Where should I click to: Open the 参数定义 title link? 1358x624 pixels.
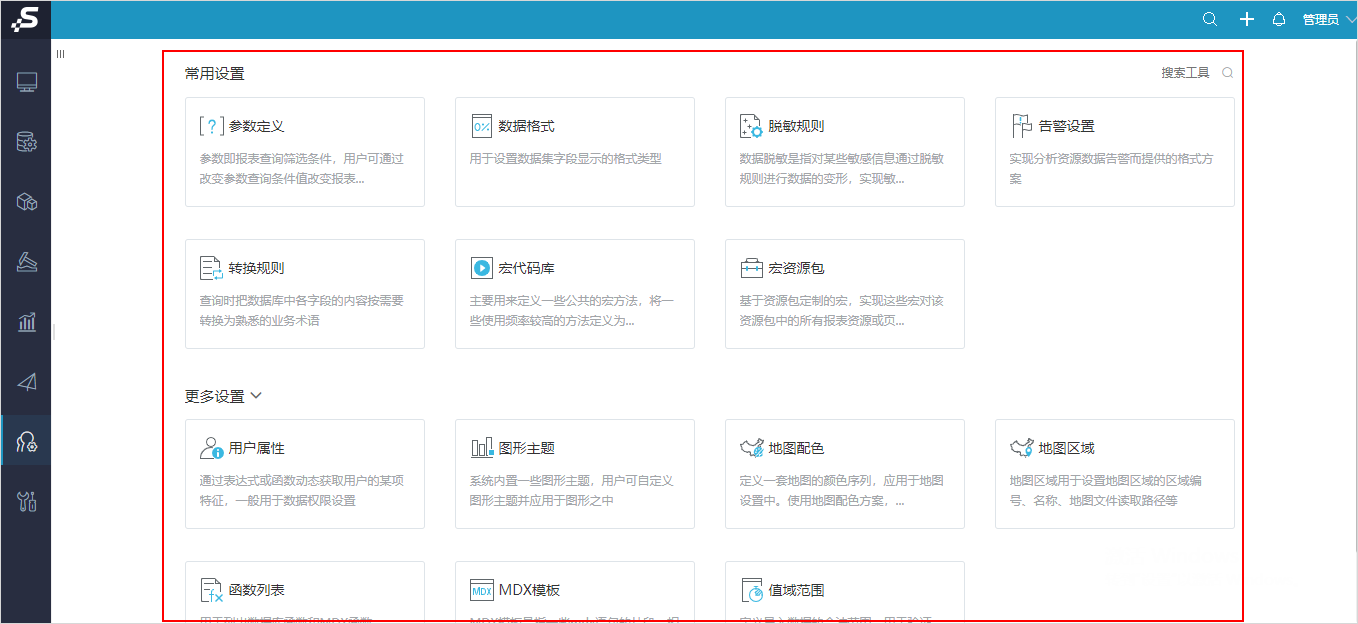[x=257, y=126]
